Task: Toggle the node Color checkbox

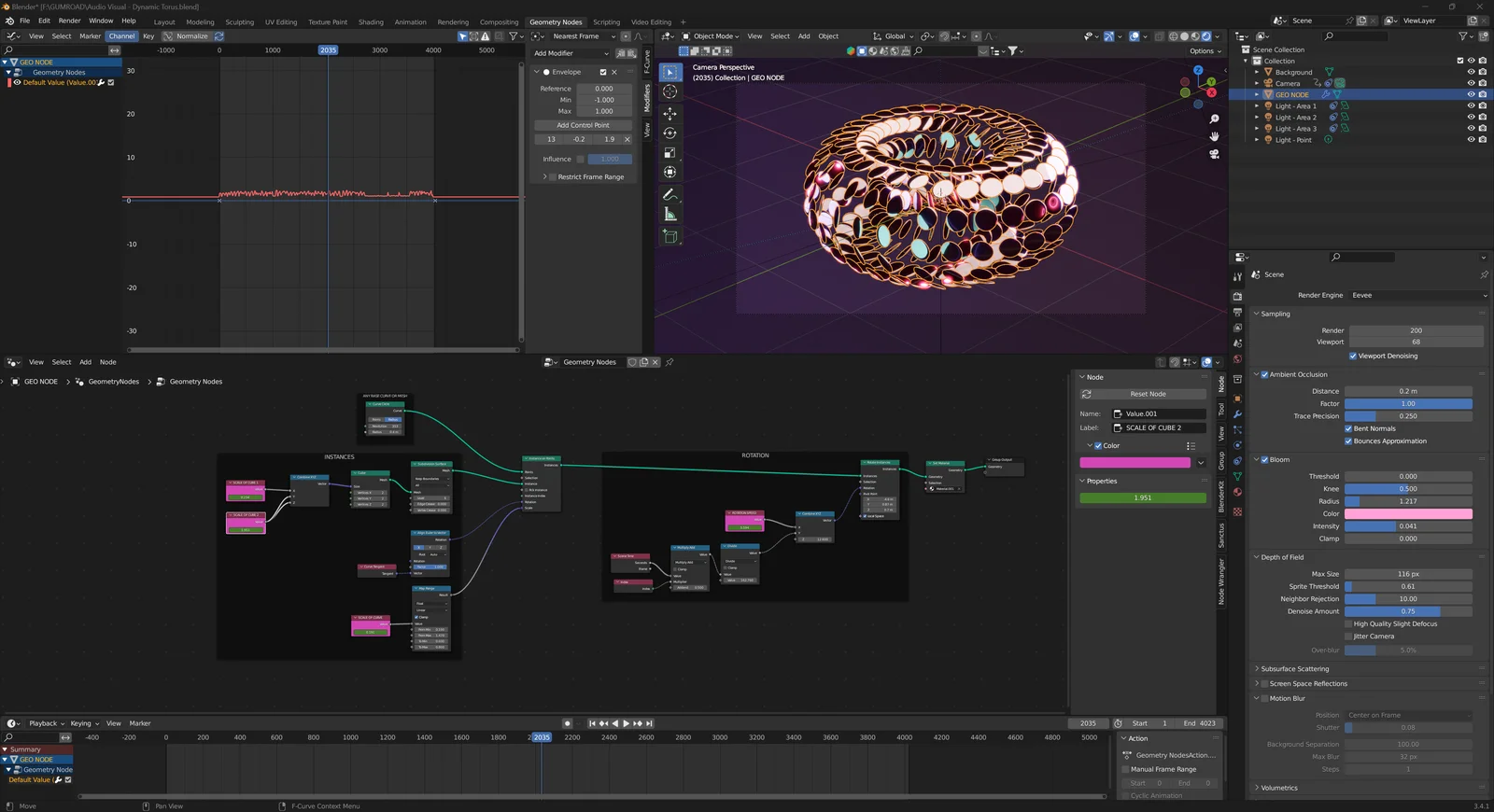Action: click(x=1098, y=445)
